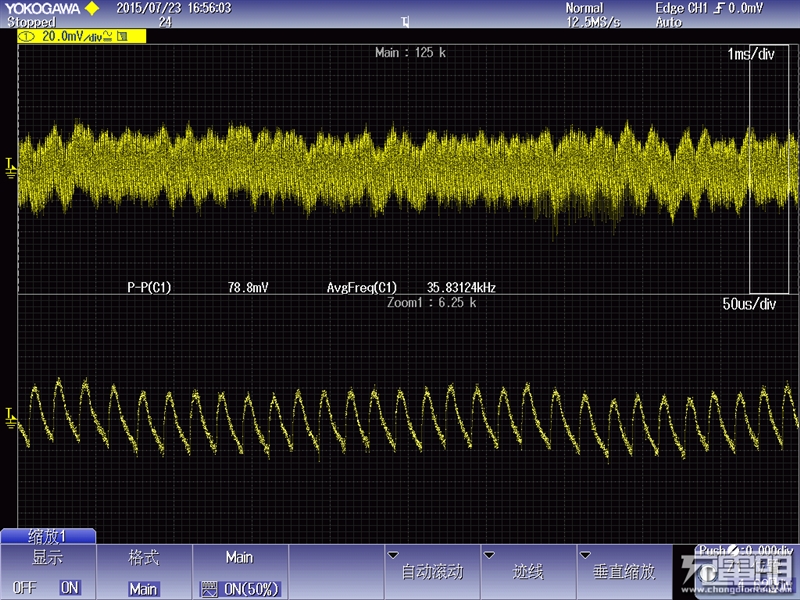Click the Auto trigger mode text

tap(669, 22)
